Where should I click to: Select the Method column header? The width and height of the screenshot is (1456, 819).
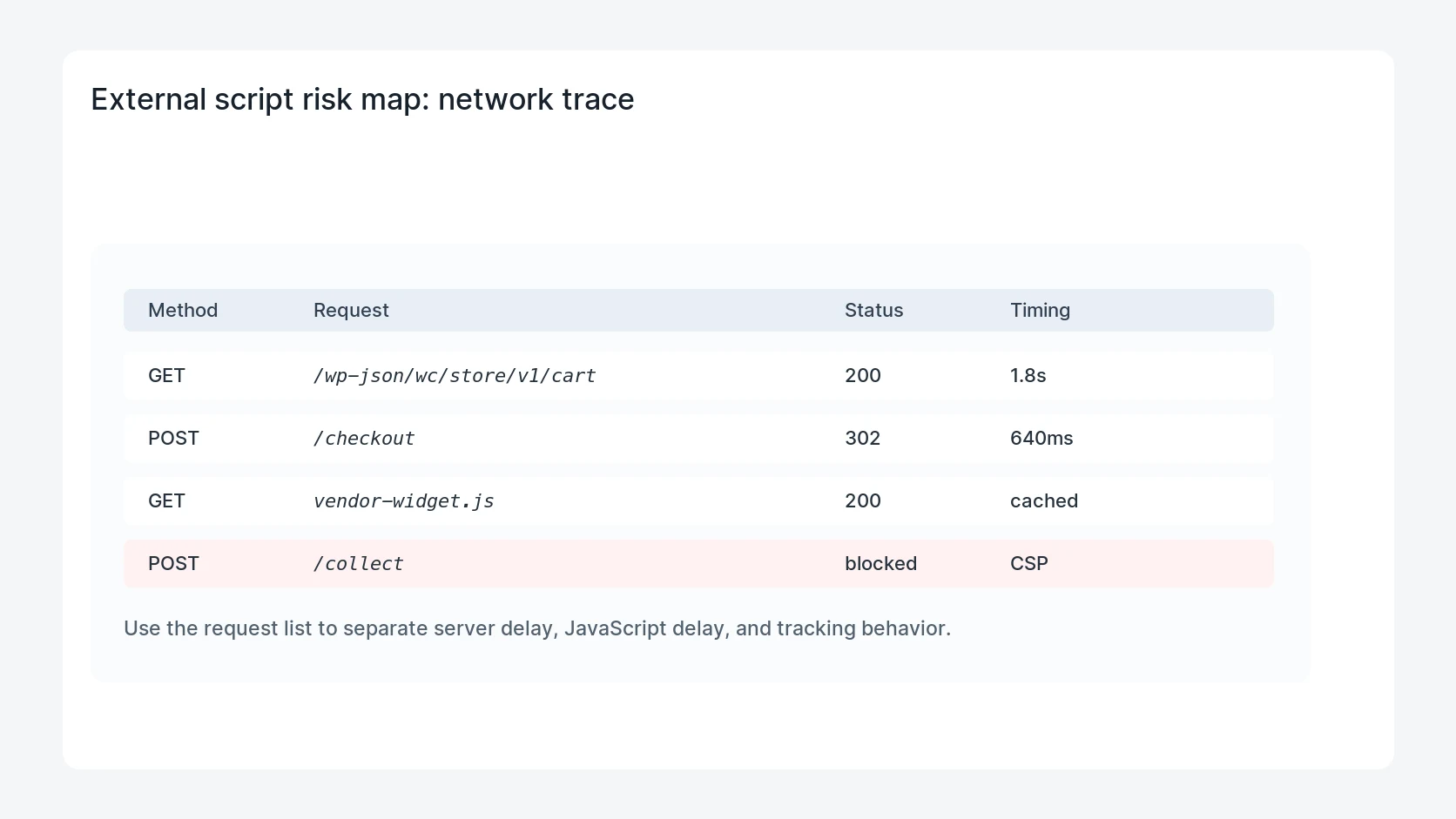pyautogui.click(x=183, y=310)
